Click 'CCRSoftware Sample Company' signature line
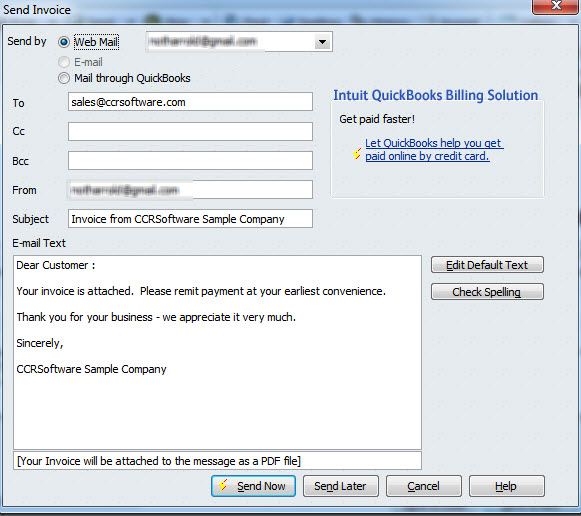Screen dimensions: 581x516 click(x=92, y=369)
